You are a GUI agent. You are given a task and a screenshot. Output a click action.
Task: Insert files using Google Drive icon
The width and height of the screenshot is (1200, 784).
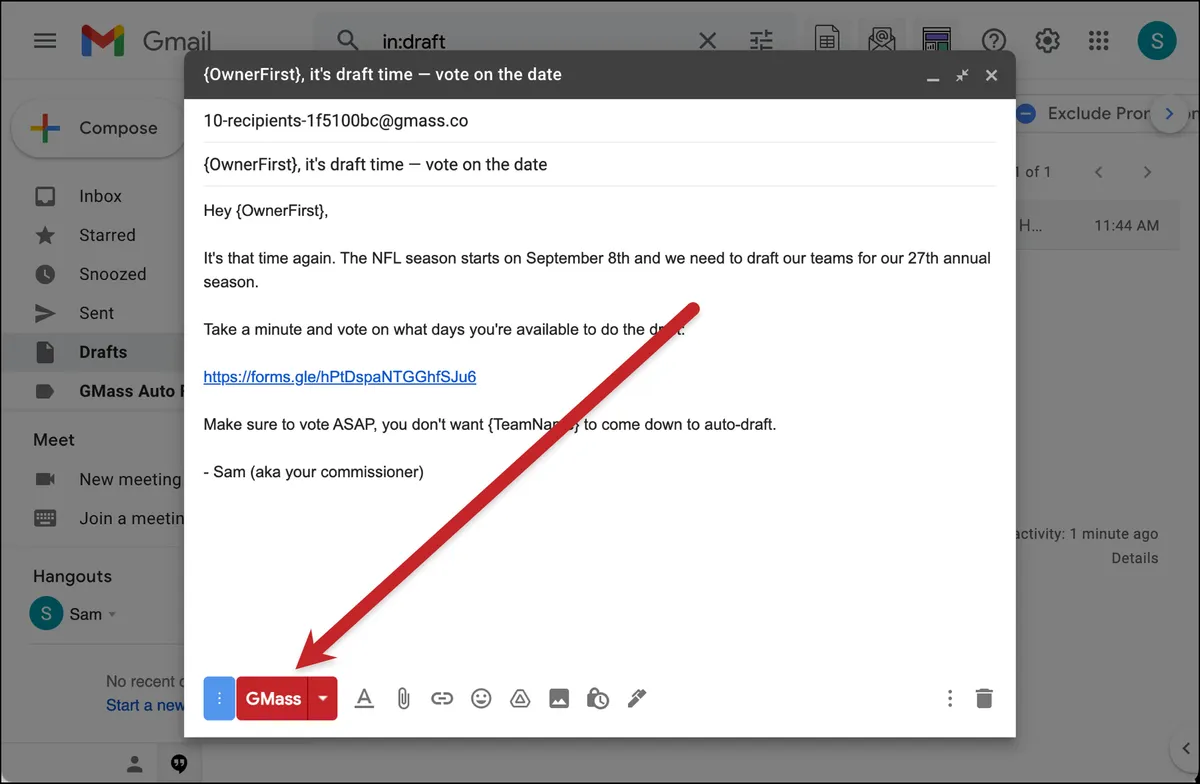[520, 699]
